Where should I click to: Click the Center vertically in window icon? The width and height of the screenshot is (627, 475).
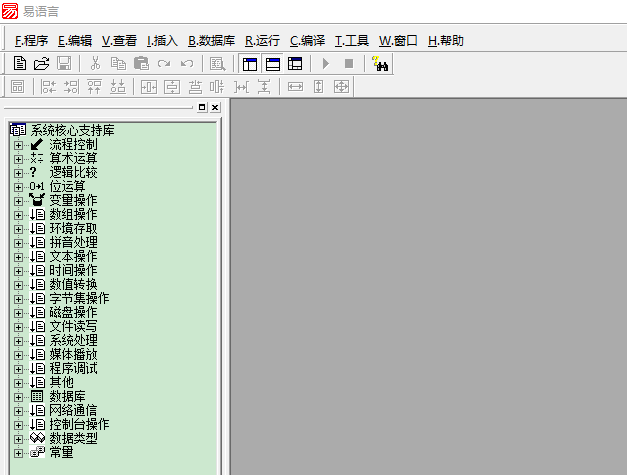coord(172,86)
